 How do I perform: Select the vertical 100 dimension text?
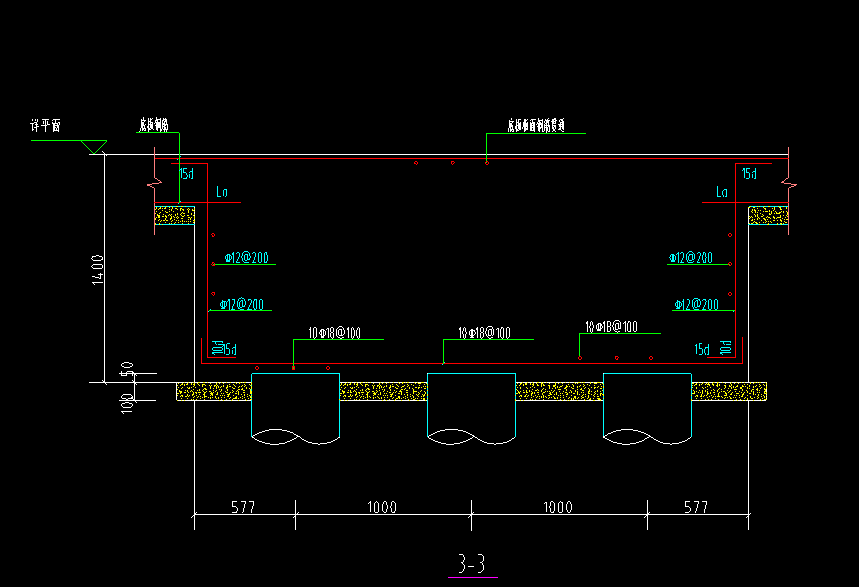click(x=127, y=404)
